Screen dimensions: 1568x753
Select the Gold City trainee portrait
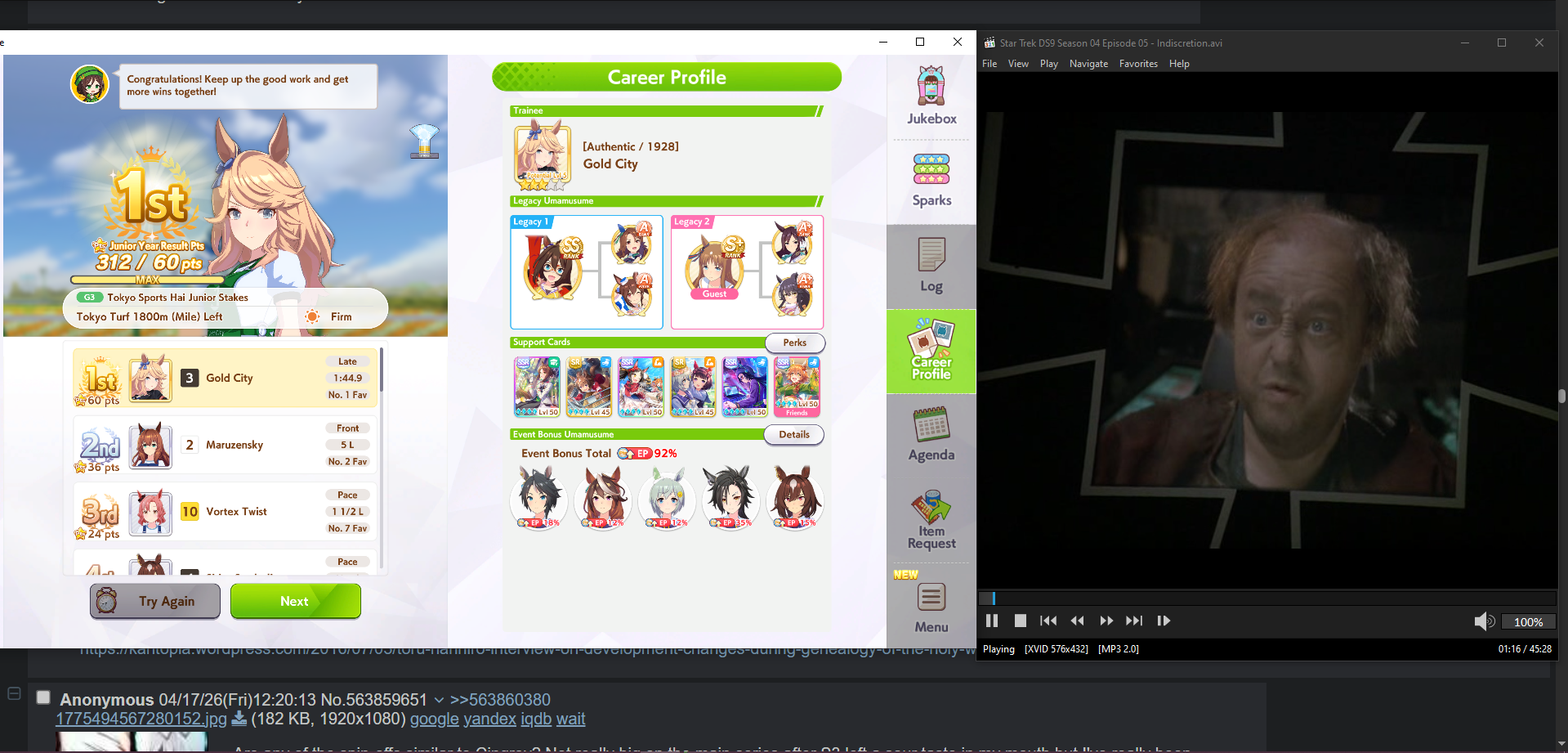tap(543, 155)
